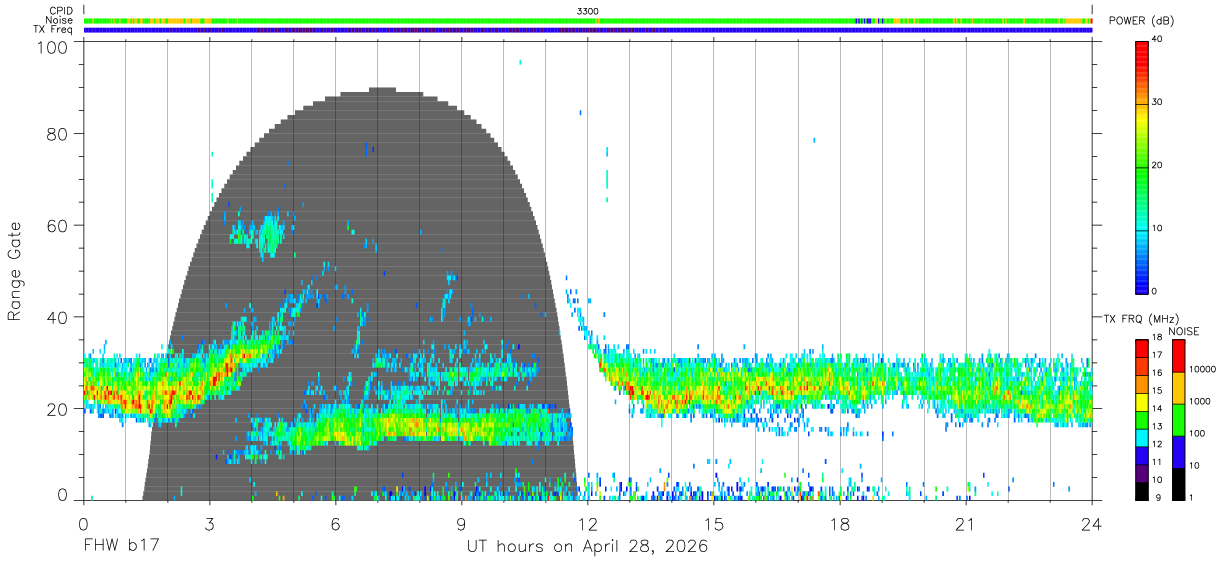Click the 80 tick on Range Gate axis

point(58,134)
